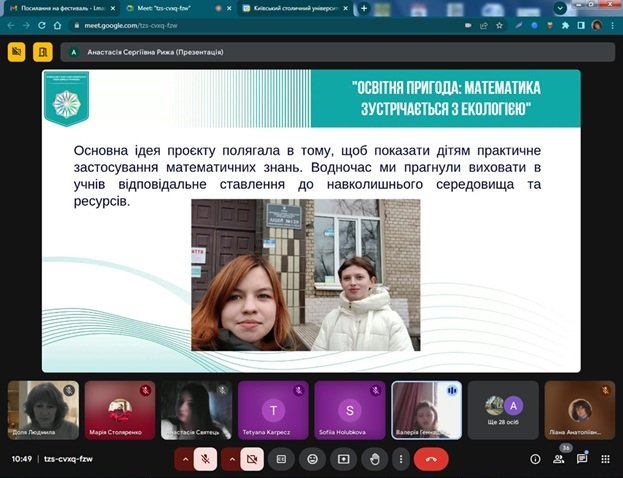Expand audio settings arrow beside microphone
The width and height of the screenshot is (623, 478).
click(185, 459)
